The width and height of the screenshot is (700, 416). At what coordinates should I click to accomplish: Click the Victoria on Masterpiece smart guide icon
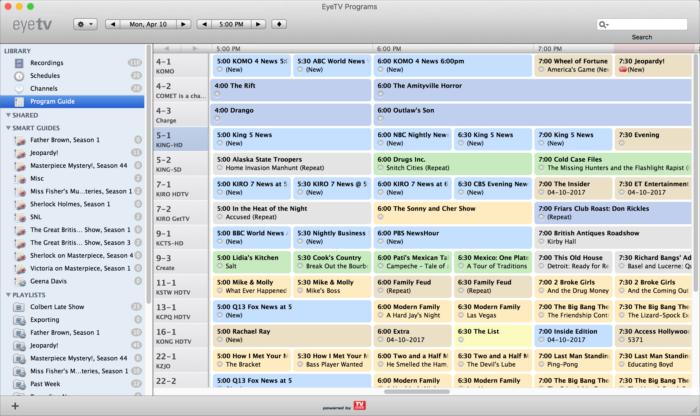point(20,269)
